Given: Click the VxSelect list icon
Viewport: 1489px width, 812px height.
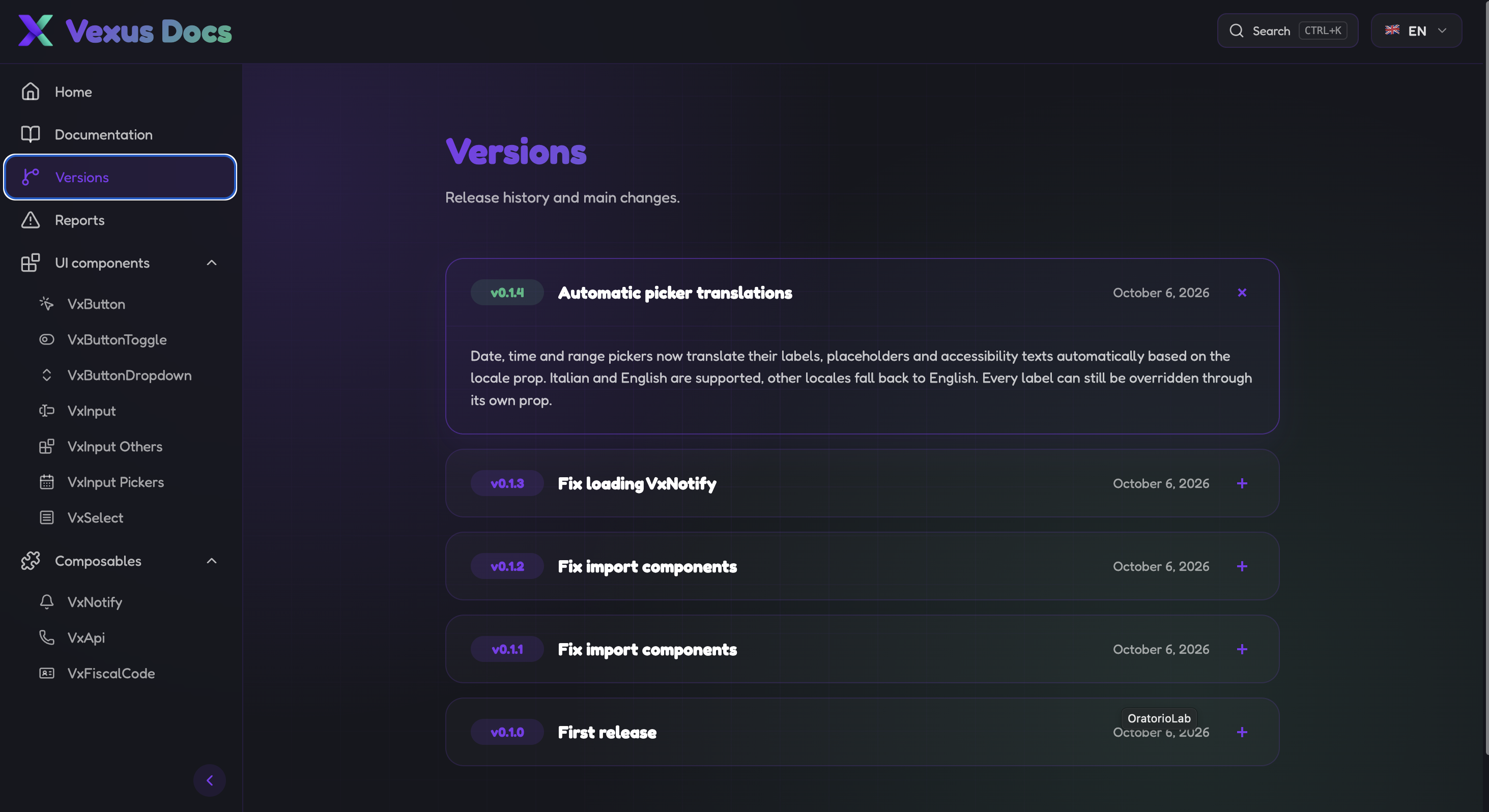Looking at the screenshot, I should click(46, 517).
